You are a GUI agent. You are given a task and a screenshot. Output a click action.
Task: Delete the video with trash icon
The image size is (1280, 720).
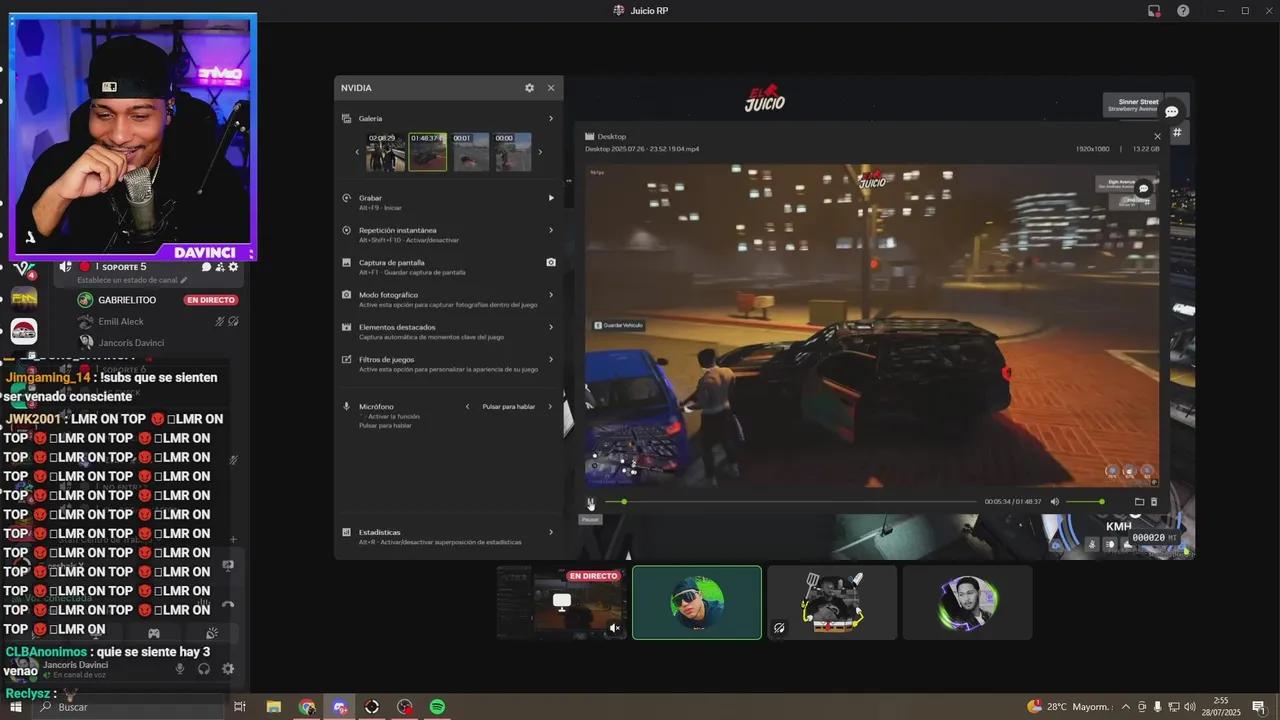pyautogui.click(x=1153, y=502)
